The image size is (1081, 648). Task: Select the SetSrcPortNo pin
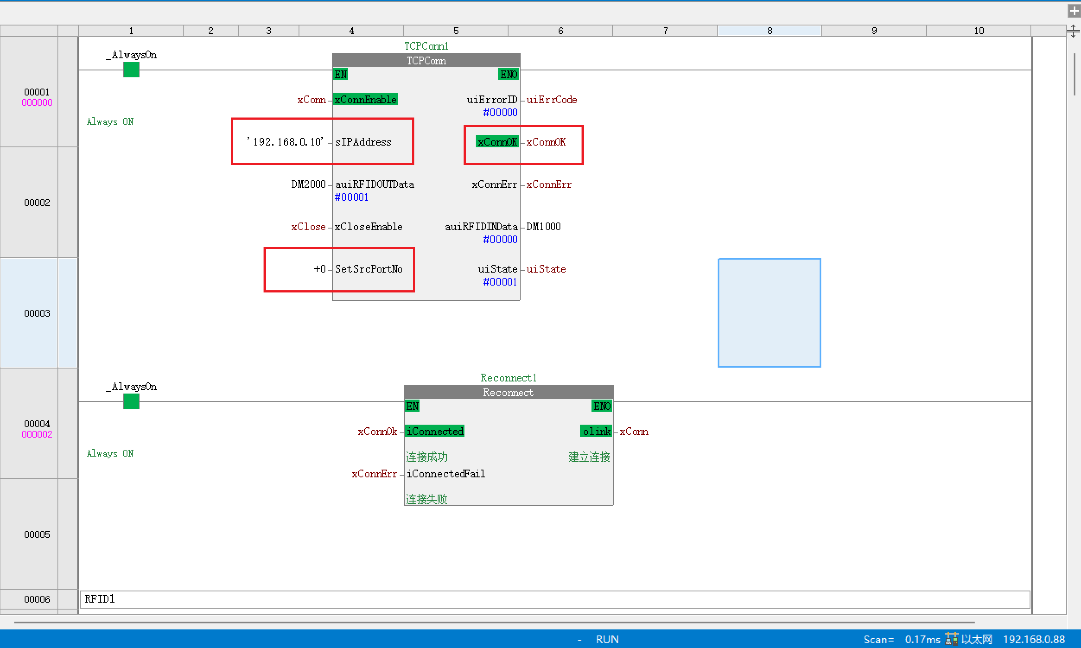(x=369, y=269)
